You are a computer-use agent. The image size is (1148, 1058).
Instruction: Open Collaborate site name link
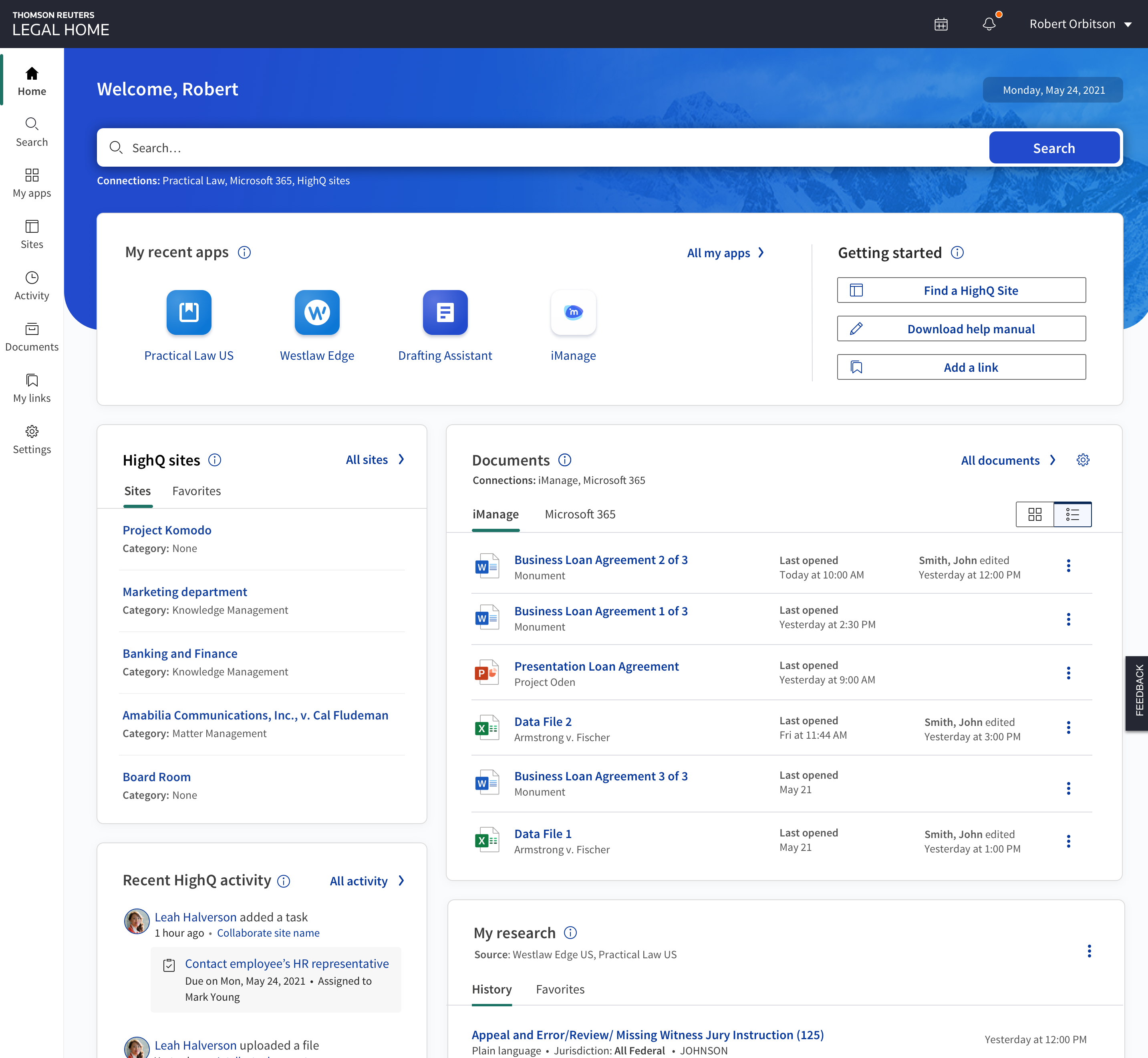268,933
